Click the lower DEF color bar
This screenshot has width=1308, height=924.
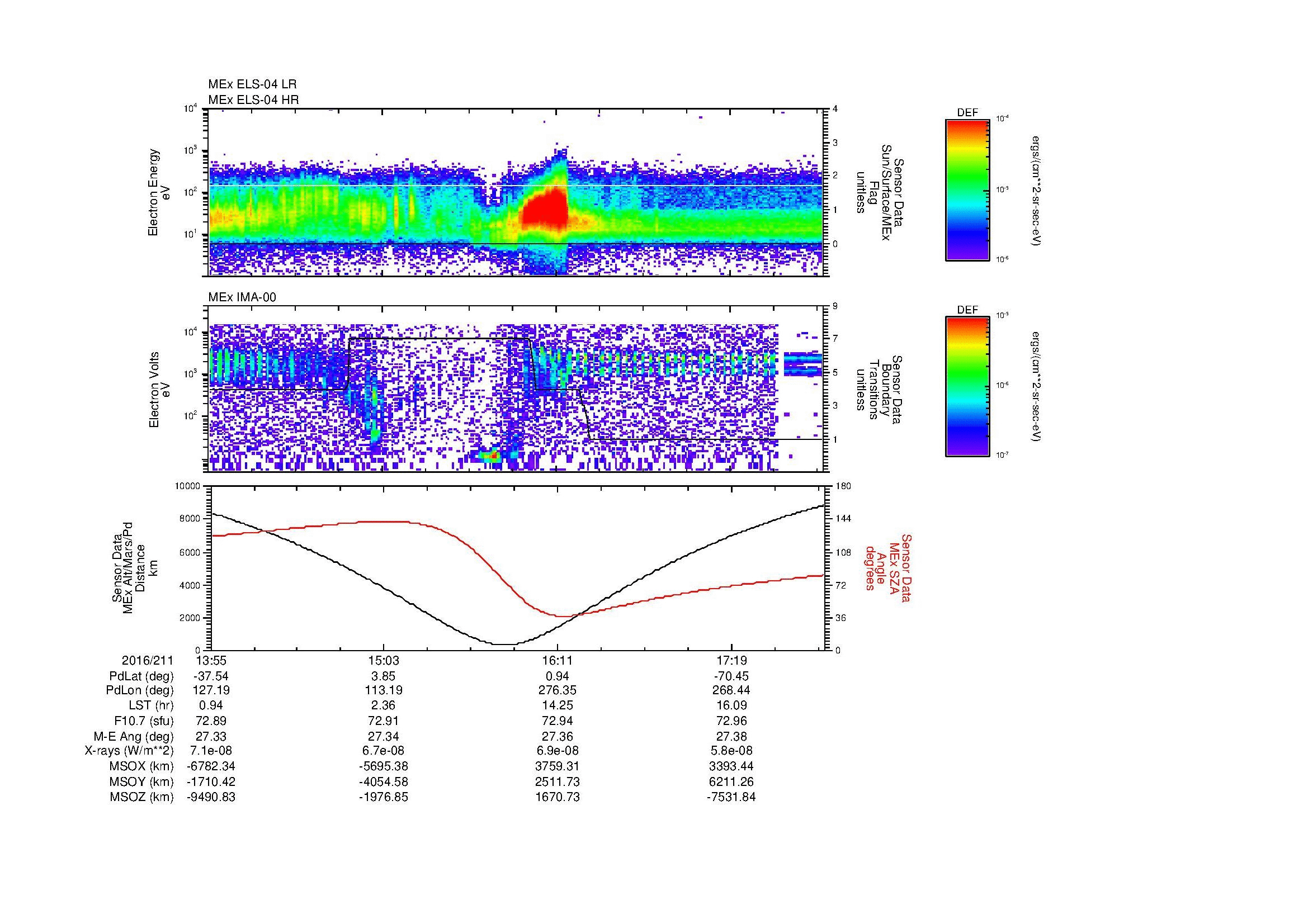click(x=967, y=387)
